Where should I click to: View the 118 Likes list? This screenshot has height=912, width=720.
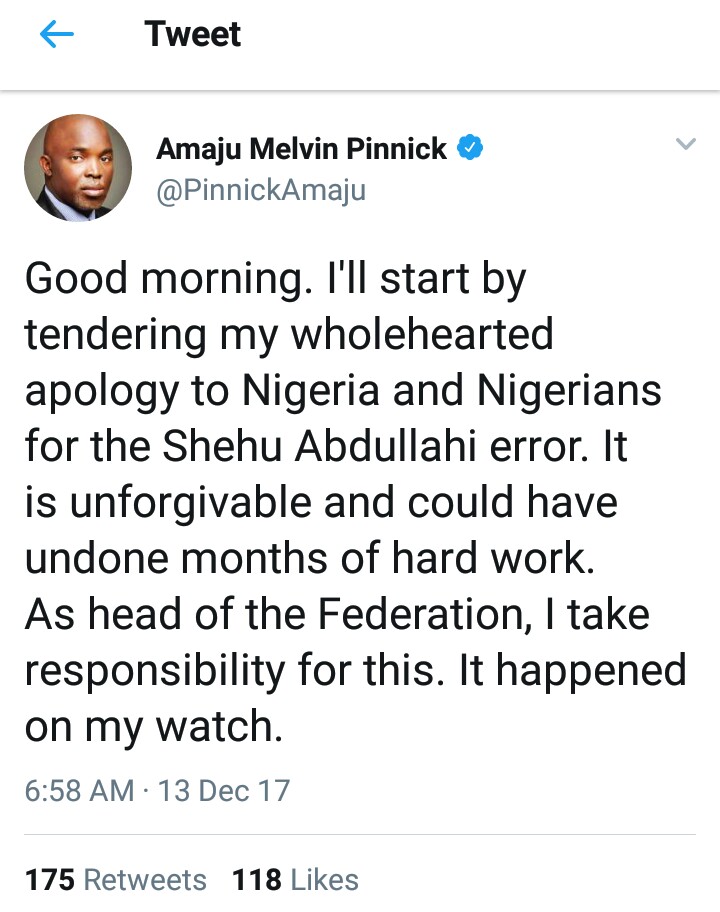pos(295,880)
